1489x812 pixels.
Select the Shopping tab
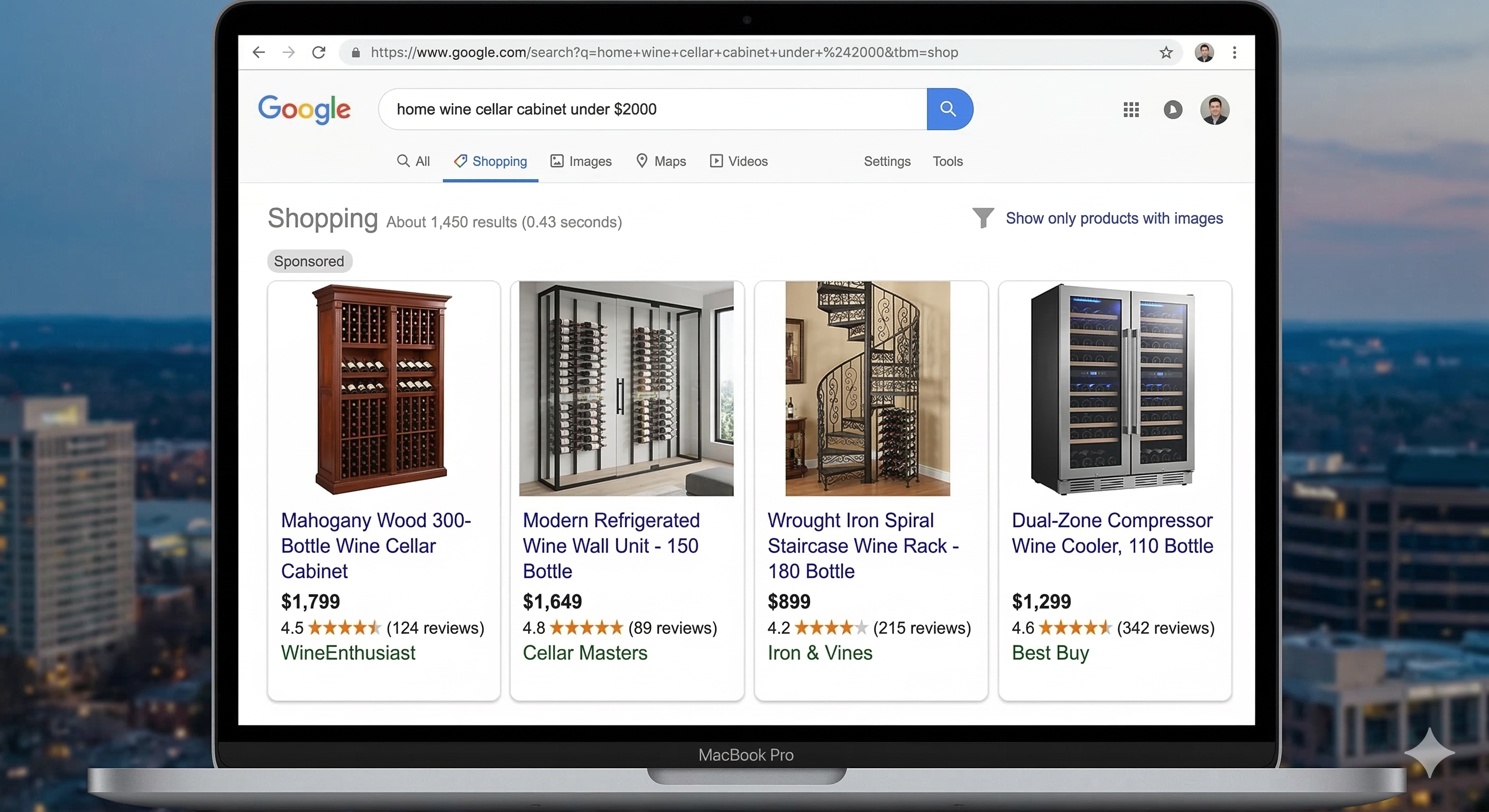point(490,161)
